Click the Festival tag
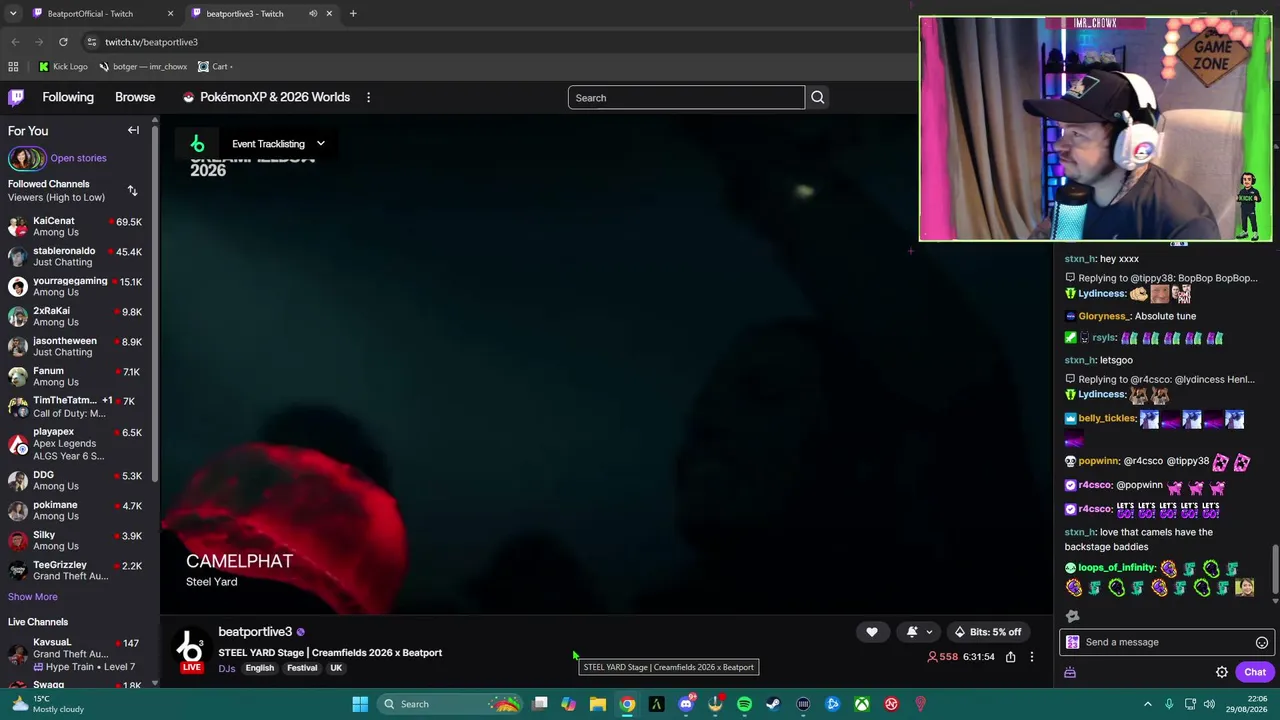The width and height of the screenshot is (1280, 720). tap(302, 668)
